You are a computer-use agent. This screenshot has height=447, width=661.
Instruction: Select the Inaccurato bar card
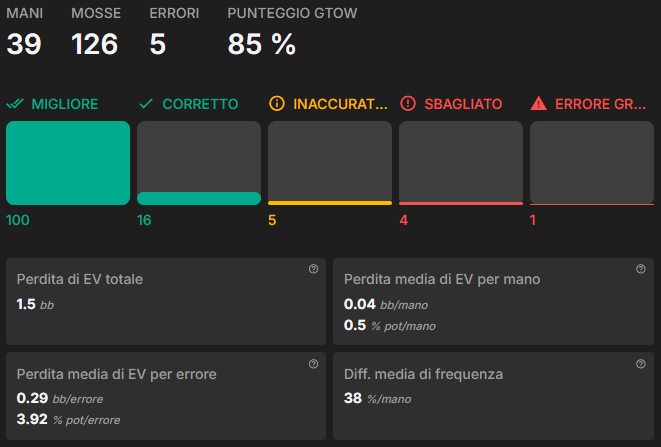click(330, 163)
